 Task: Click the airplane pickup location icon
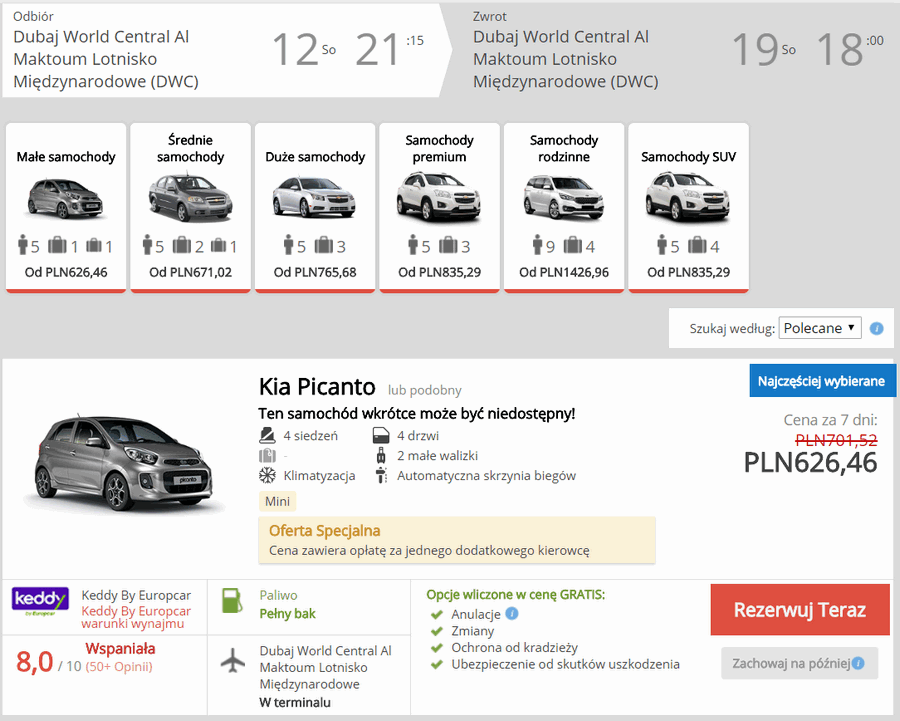232,660
